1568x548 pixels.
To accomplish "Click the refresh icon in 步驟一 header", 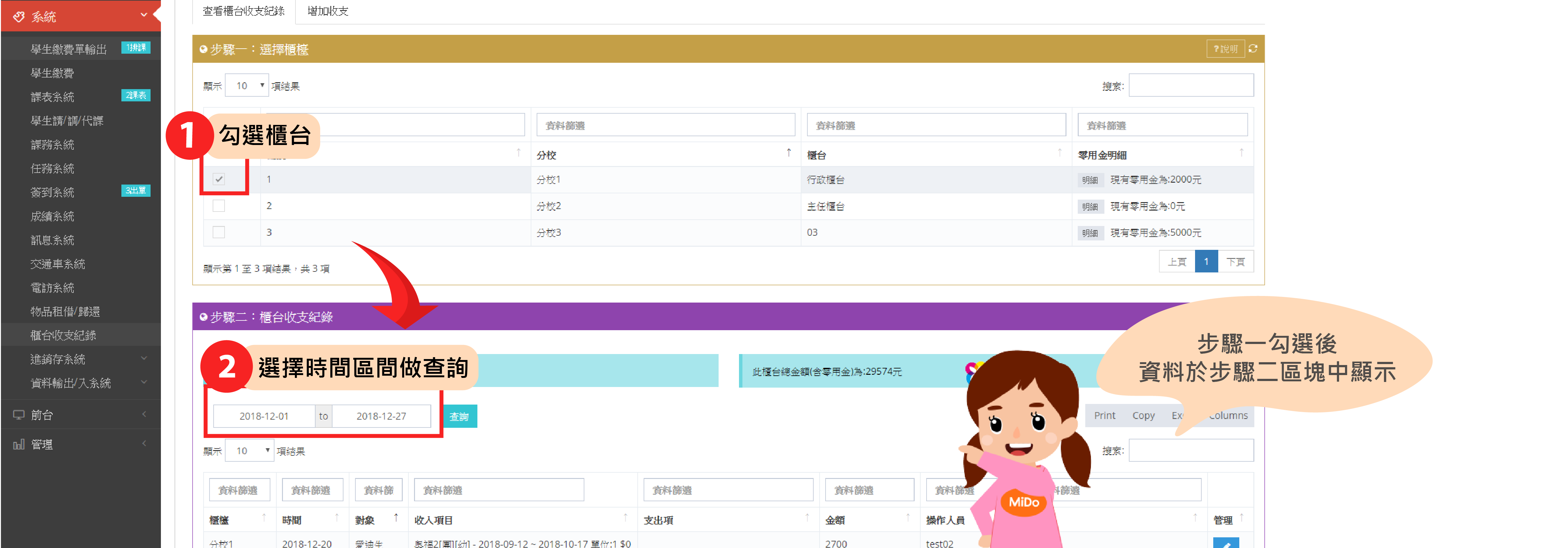I will pos(1253,49).
